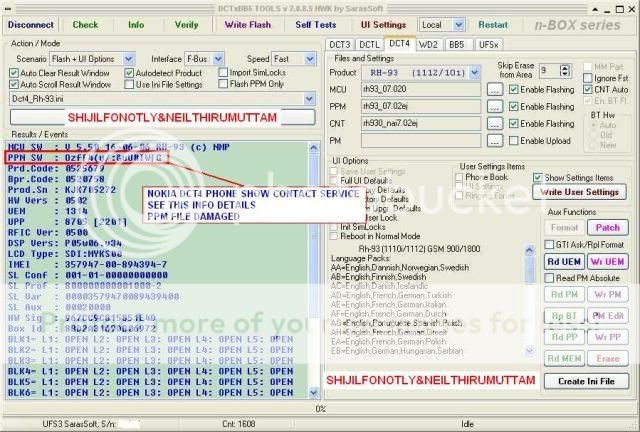Image resolution: width=640 pixels, height=432 pixels.
Task: Click the empty PM file field
Action: (x=421, y=140)
